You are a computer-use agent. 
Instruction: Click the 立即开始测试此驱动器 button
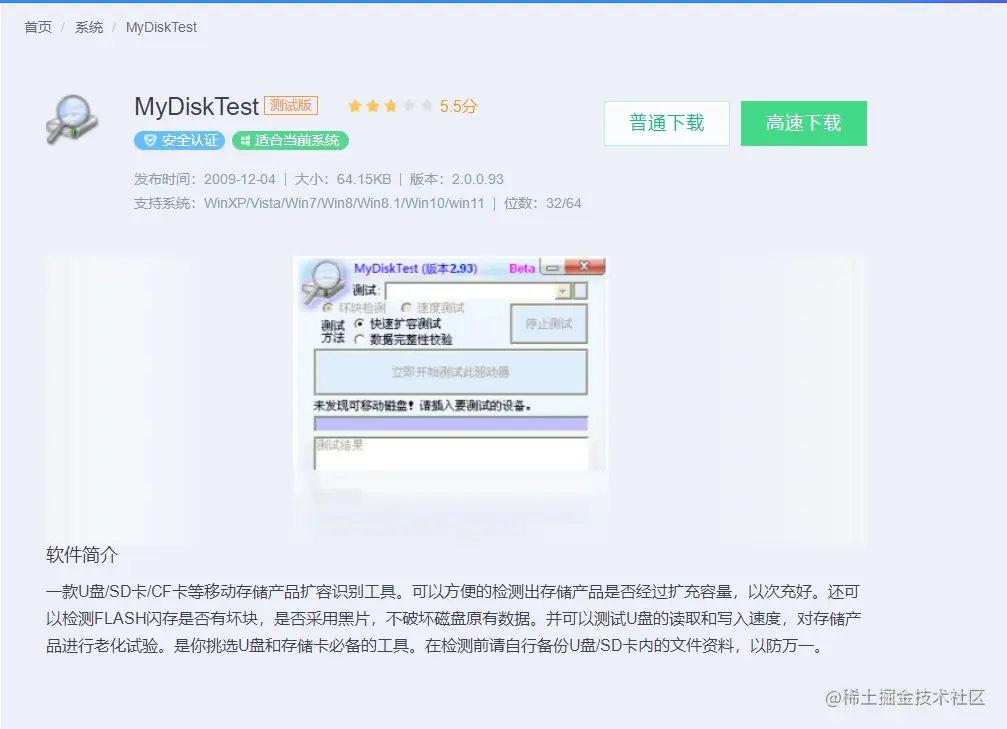click(x=450, y=372)
